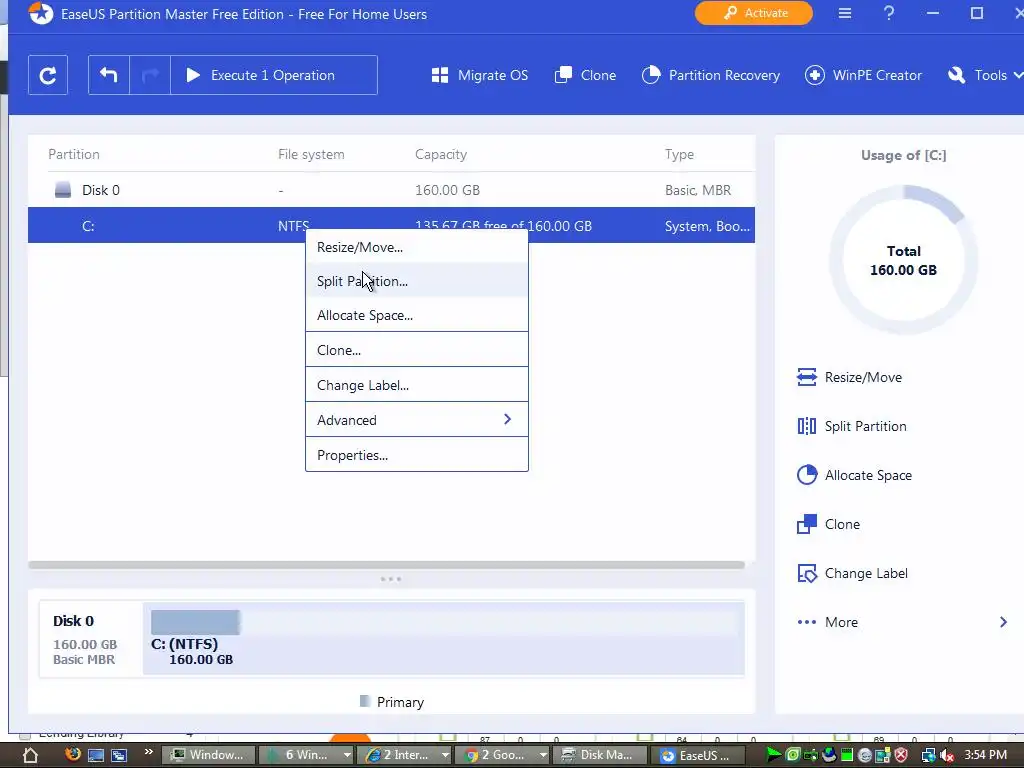
Task: Click the horizontal scrollbar under partition list
Action: pyautogui.click(x=387, y=565)
